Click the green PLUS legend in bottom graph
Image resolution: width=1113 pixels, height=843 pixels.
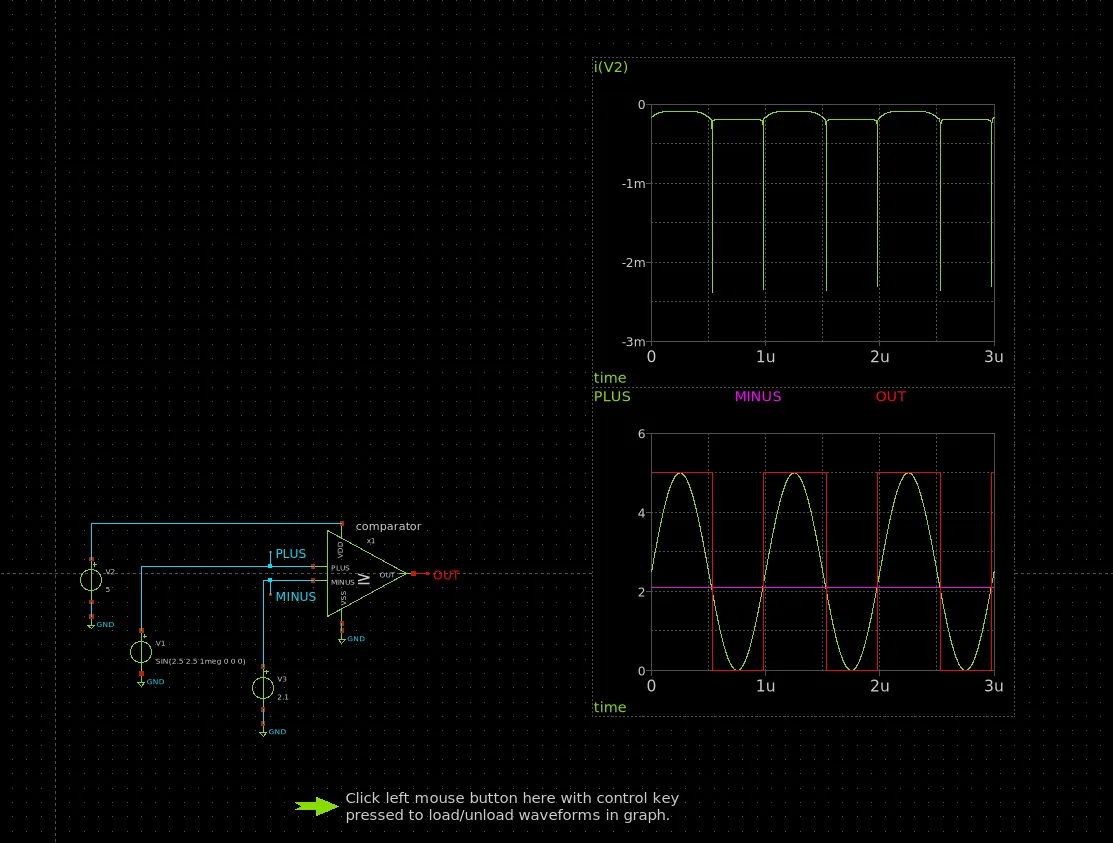(612, 397)
